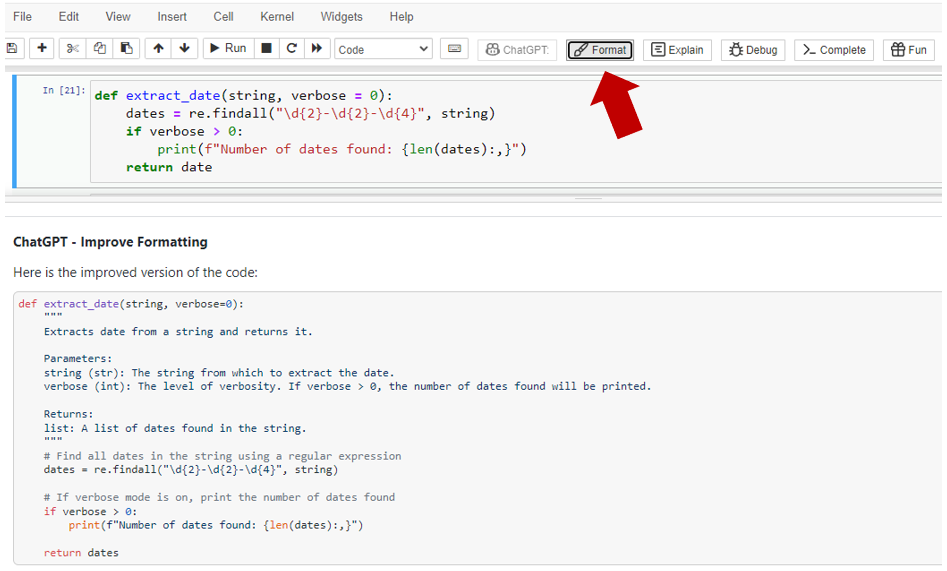
Task: Select the In [21] cell prompt
Action: click(x=64, y=91)
